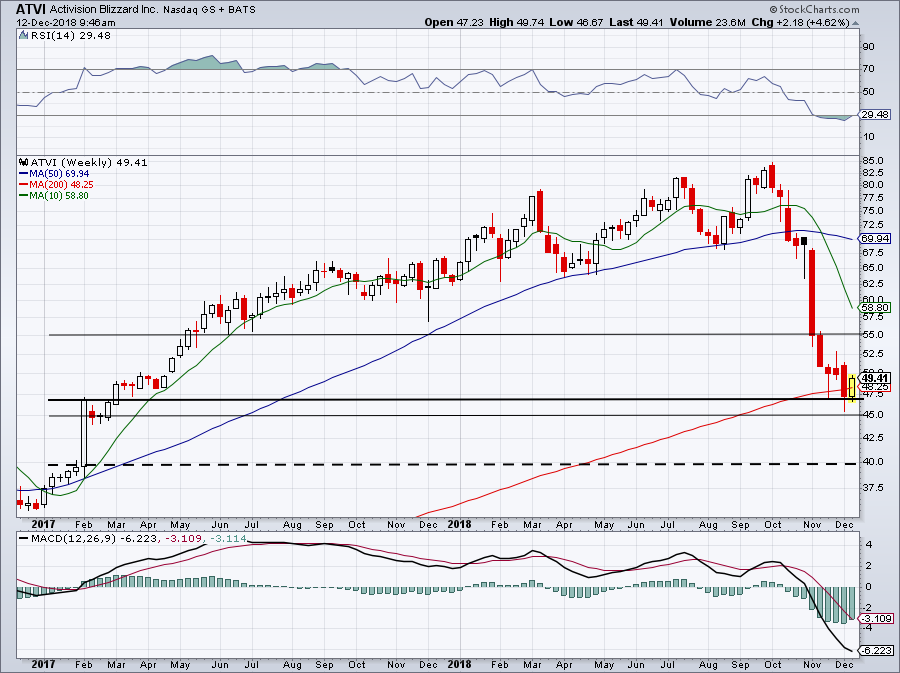Click the Chg +2.18 (+4.62%) value
Viewport: 900px width, 673px height.
tap(800, 22)
